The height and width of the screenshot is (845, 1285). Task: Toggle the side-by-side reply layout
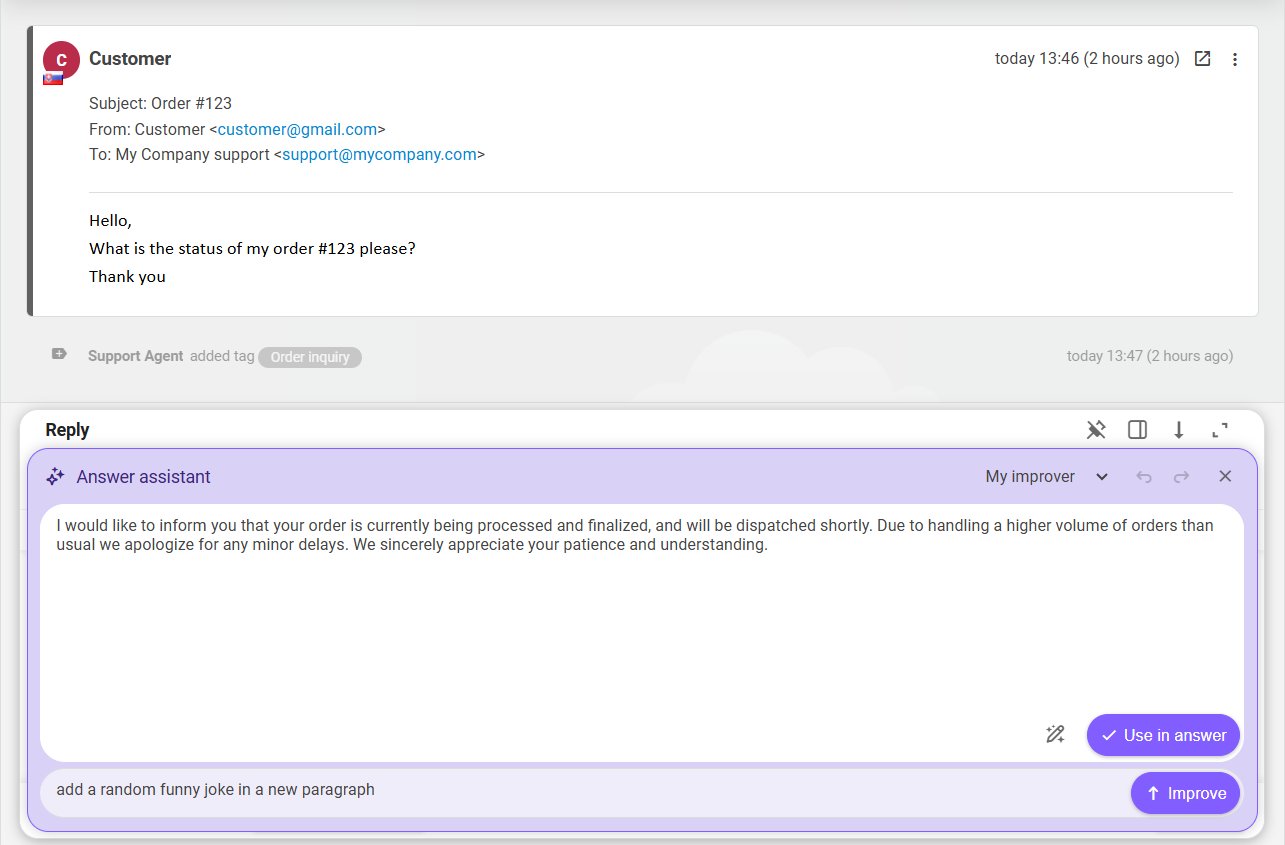tap(1137, 429)
